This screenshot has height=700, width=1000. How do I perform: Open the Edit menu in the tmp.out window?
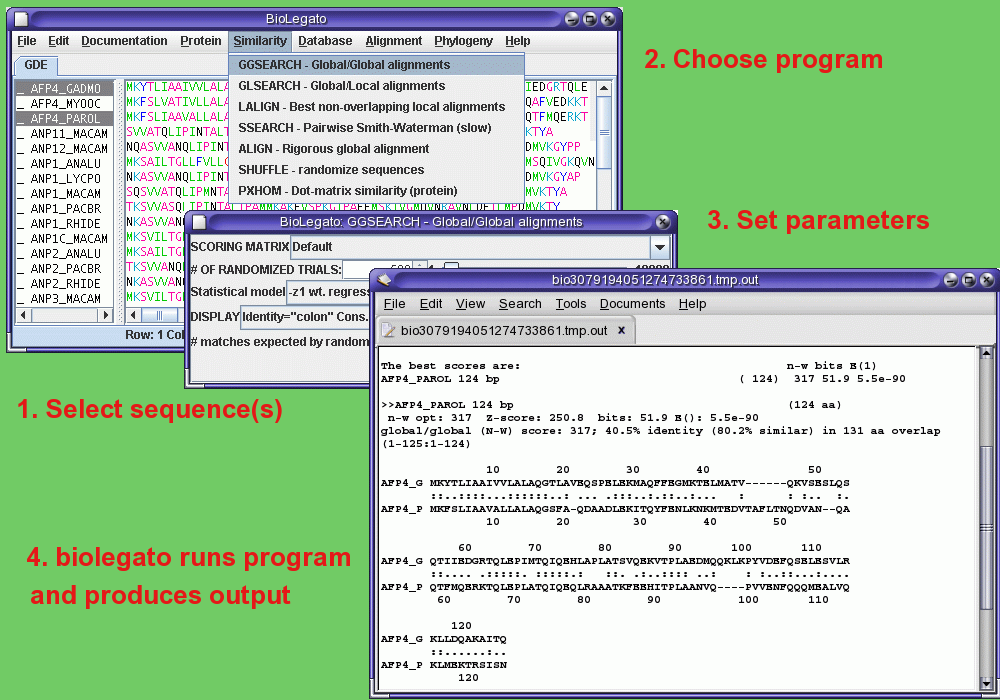(430, 304)
